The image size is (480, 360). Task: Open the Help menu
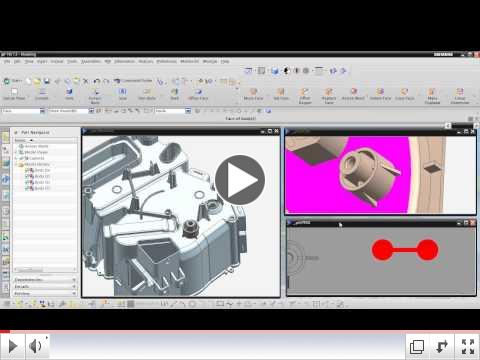[225, 62]
